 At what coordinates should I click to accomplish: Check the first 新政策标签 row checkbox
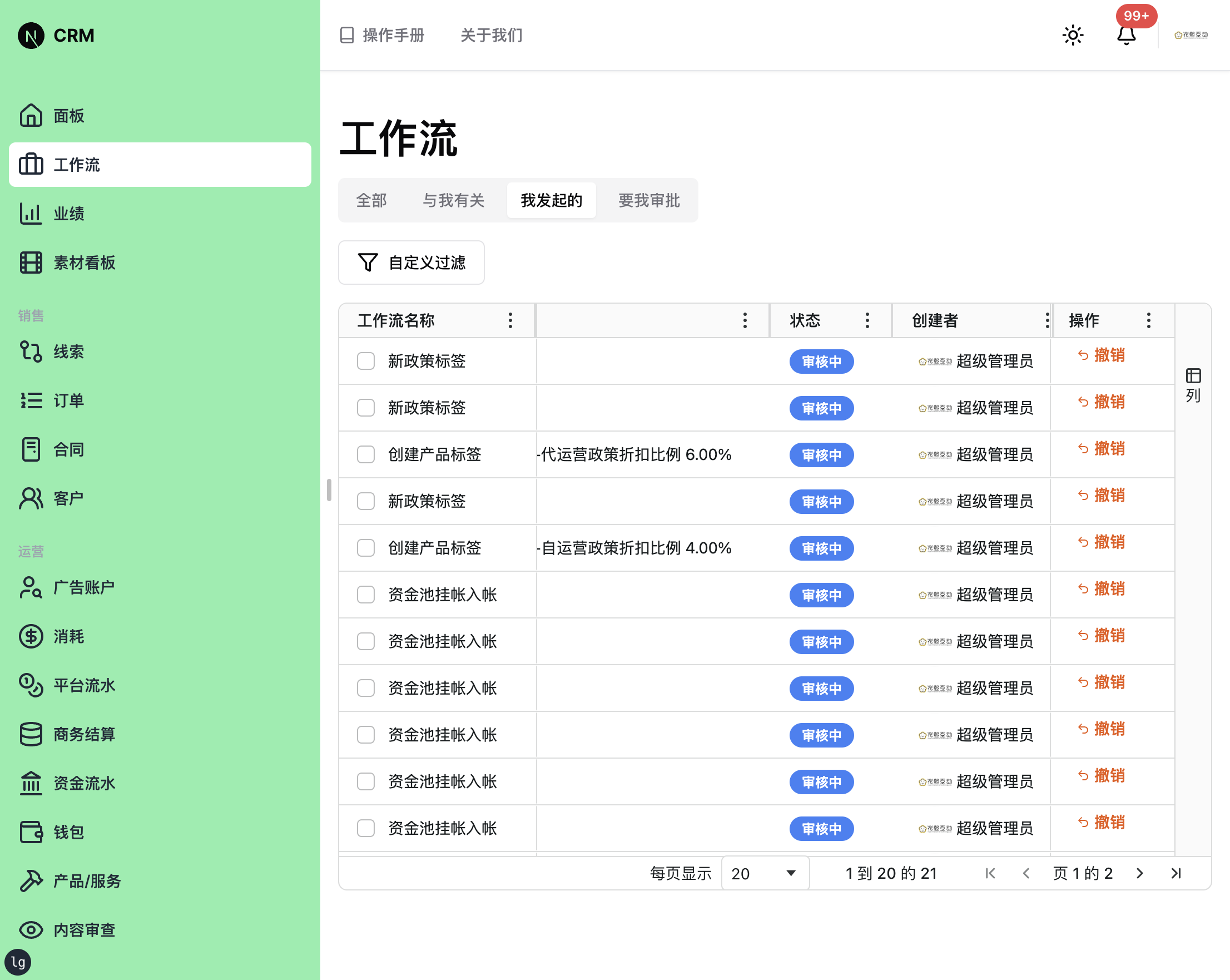(x=366, y=361)
